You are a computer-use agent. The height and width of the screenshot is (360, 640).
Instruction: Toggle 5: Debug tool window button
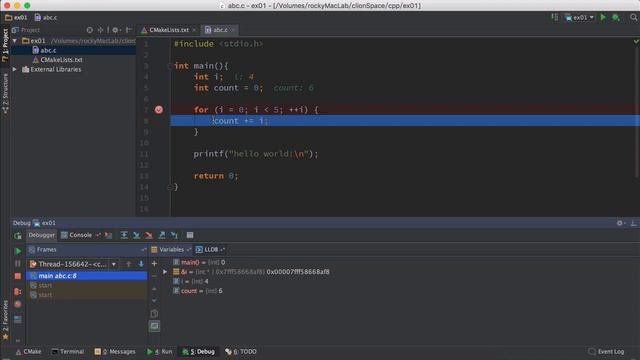click(x=198, y=351)
